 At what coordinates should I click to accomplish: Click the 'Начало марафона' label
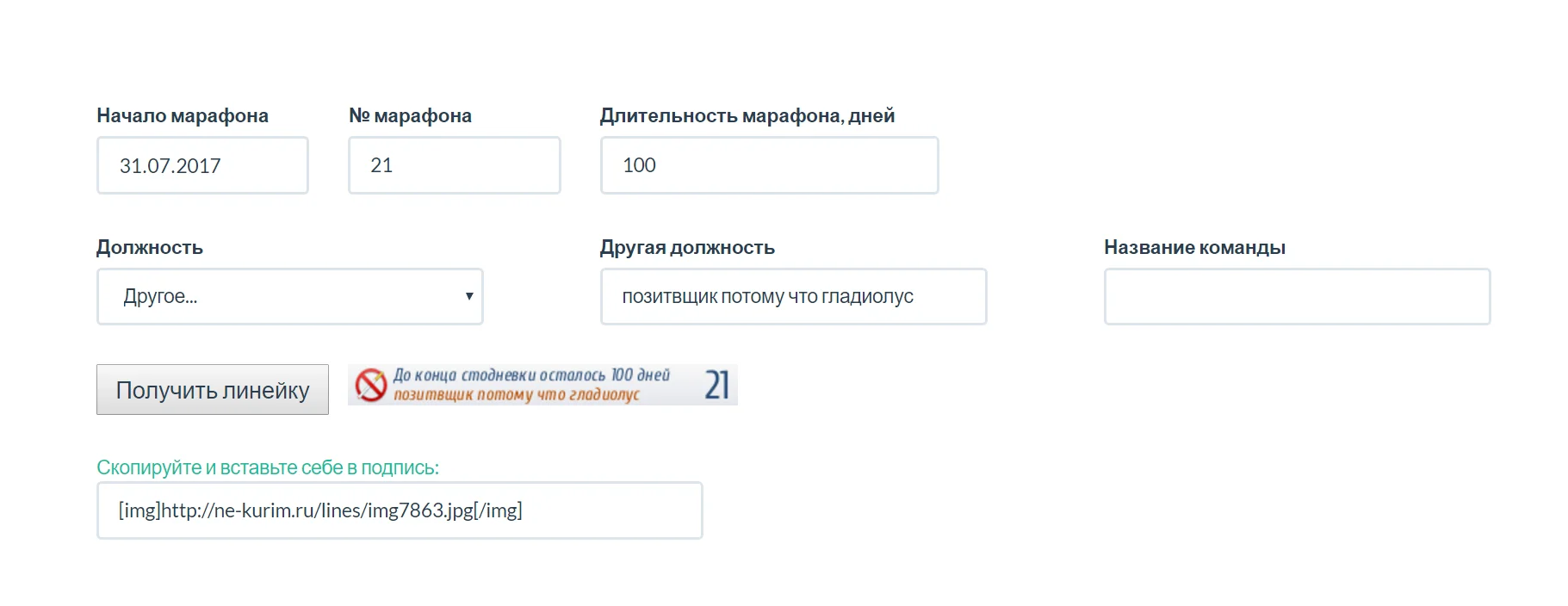pos(183,114)
